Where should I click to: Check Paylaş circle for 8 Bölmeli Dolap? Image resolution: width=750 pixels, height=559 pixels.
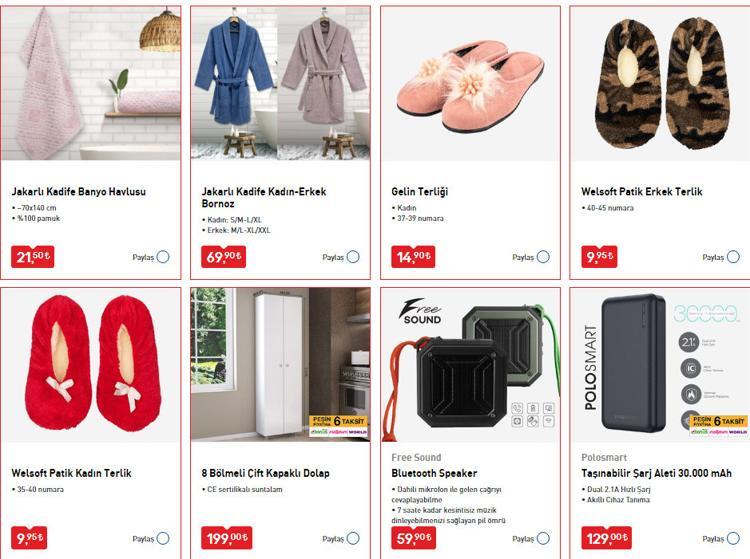(353, 538)
